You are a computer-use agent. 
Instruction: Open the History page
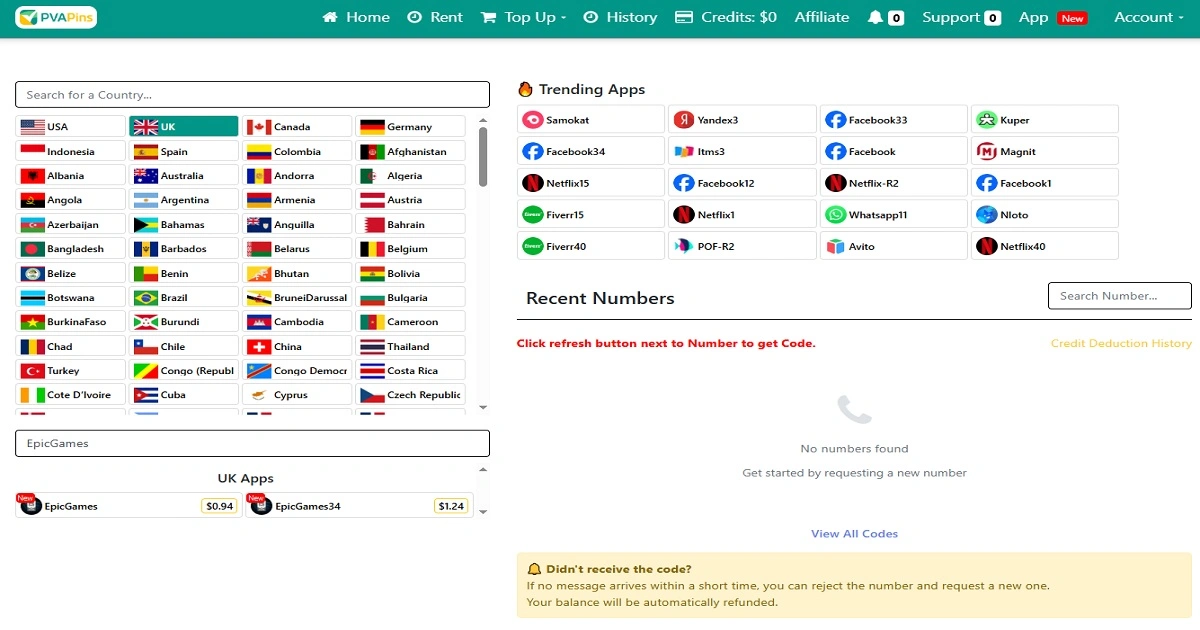click(620, 17)
